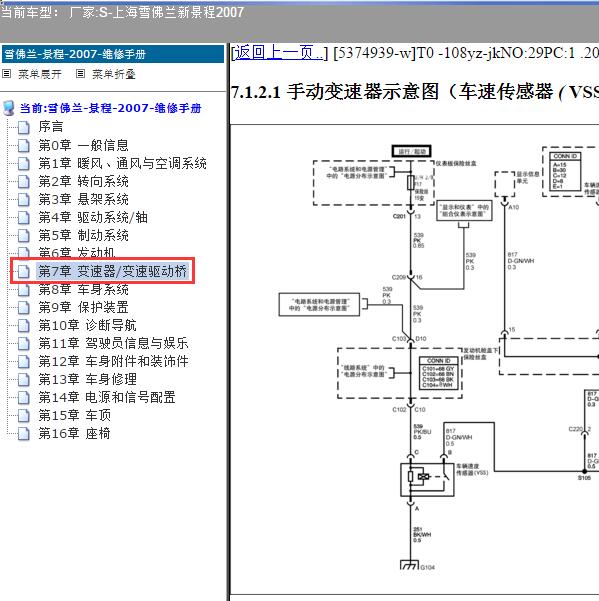Viewport: 599px width, 601px height.
Task: Select 第13章 车身修理
Action: 87,379
